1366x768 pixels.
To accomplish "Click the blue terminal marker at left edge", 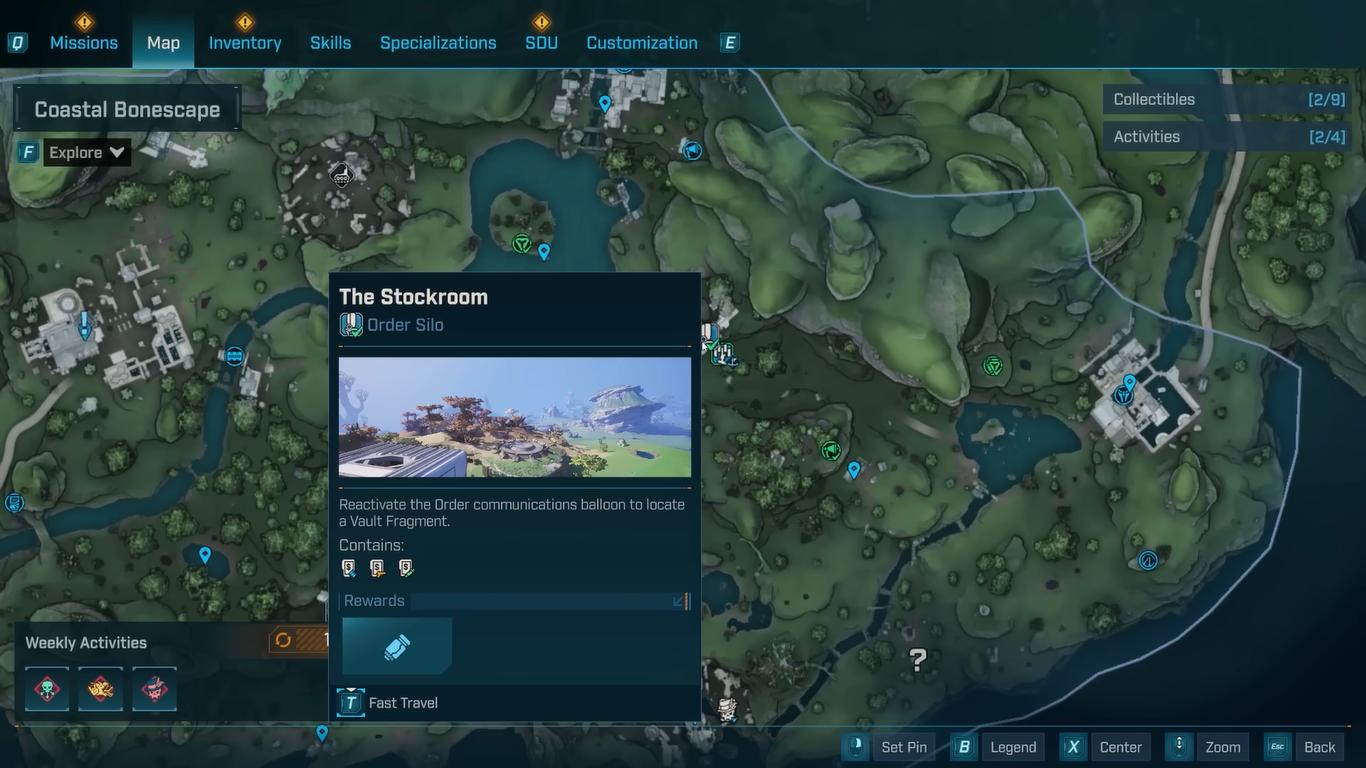I will [x=13, y=502].
